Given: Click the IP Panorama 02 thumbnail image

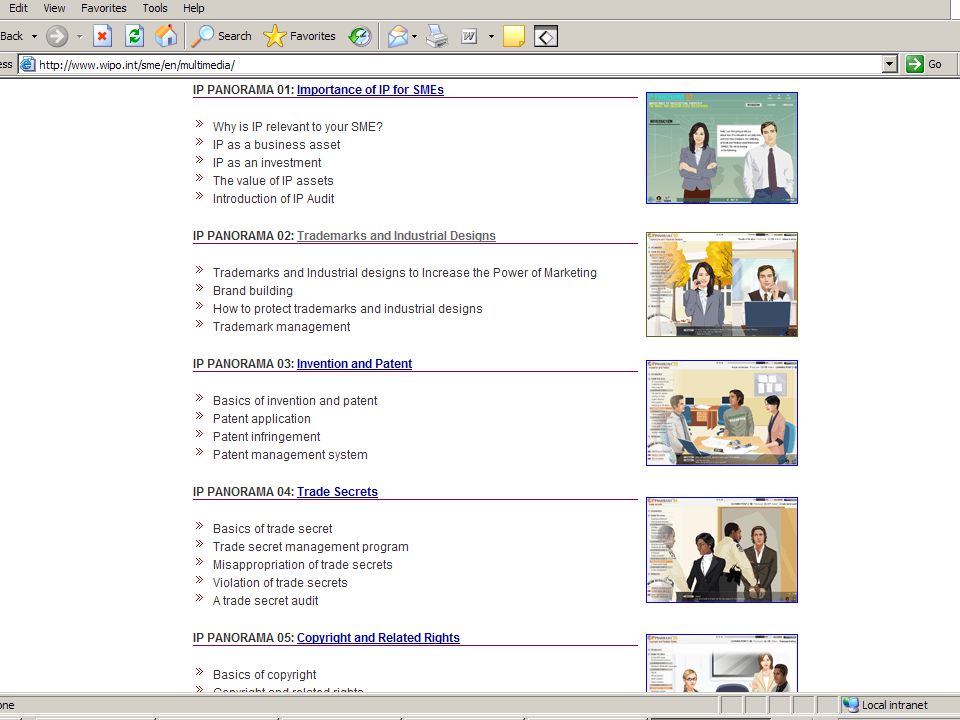Looking at the screenshot, I should click(722, 284).
